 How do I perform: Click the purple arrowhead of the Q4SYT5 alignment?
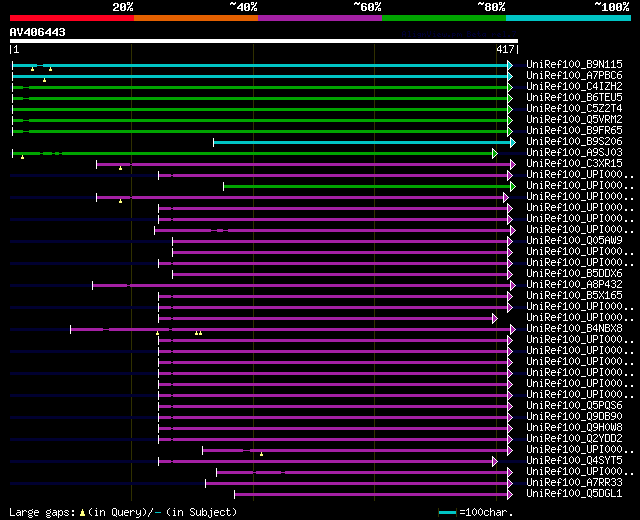click(495, 462)
